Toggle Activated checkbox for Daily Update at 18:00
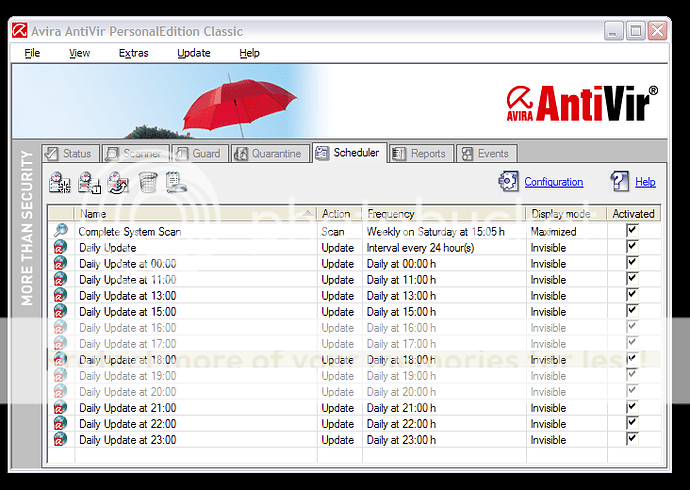 631,359
